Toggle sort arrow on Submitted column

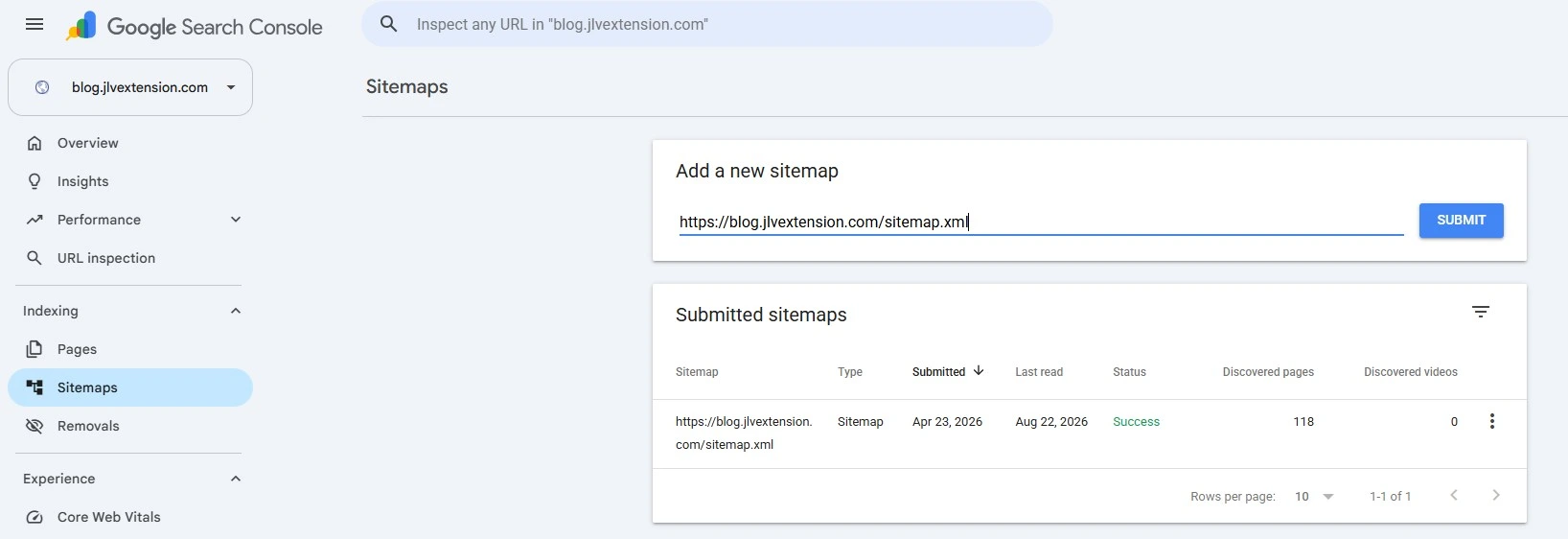(x=979, y=371)
